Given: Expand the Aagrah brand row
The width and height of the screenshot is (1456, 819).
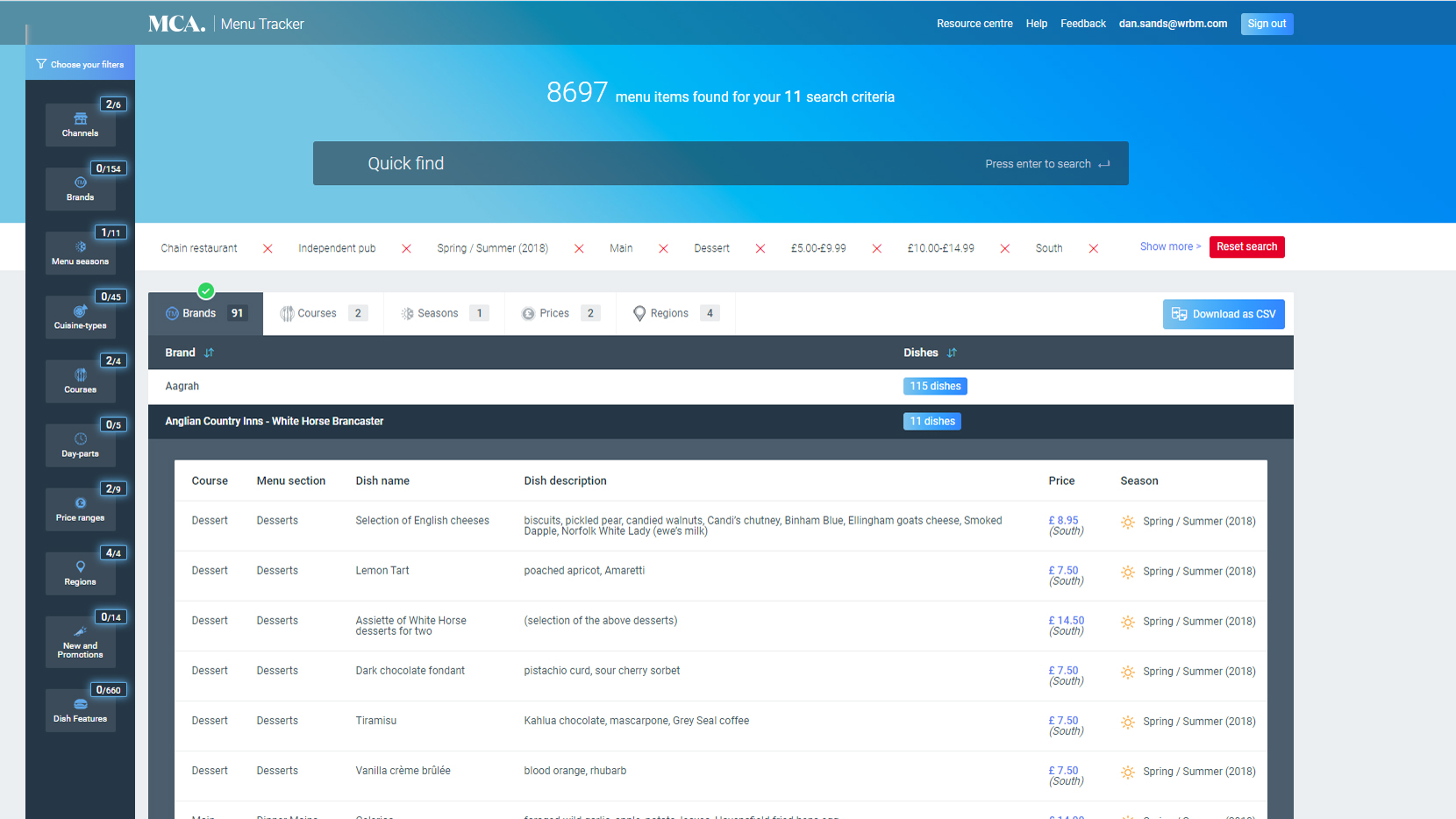Looking at the screenshot, I should (721, 387).
